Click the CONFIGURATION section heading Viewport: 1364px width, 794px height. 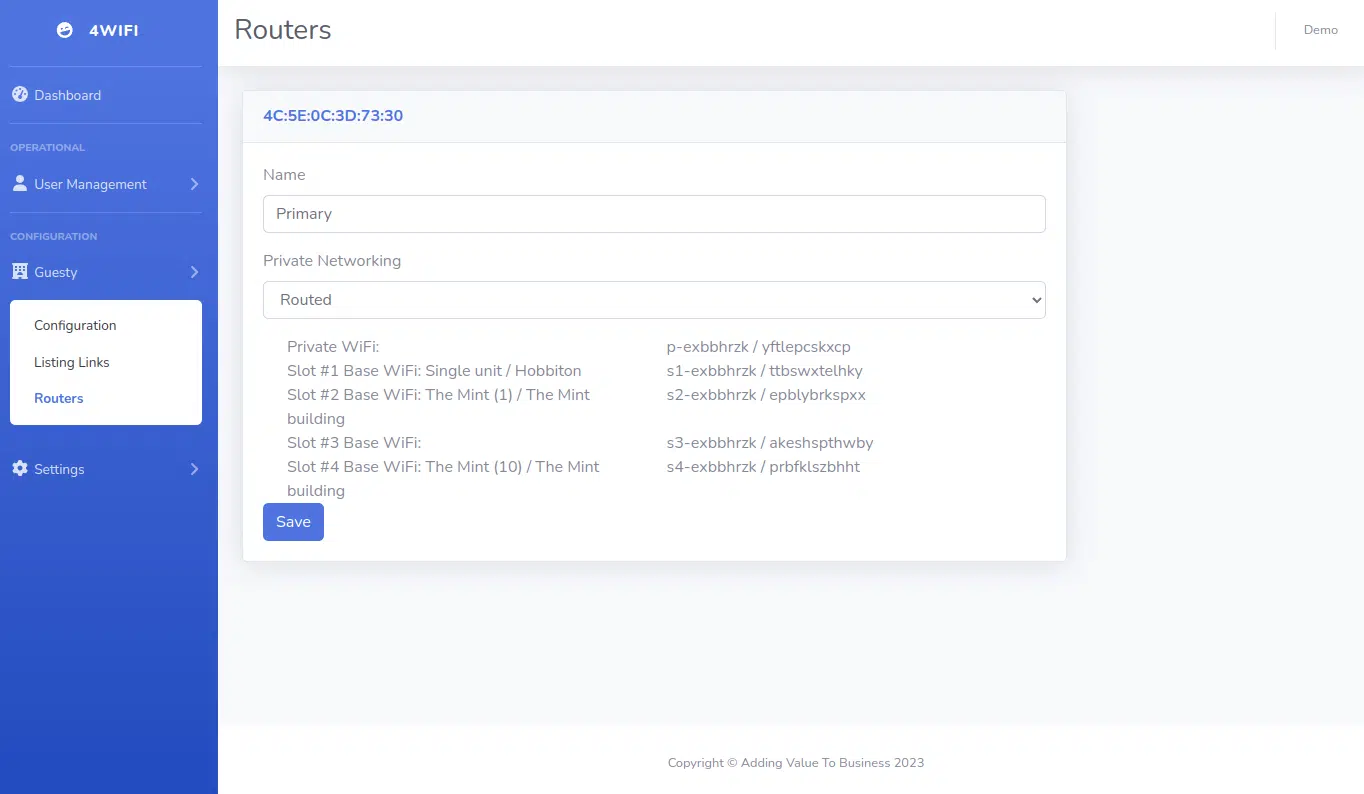(x=54, y=237)
